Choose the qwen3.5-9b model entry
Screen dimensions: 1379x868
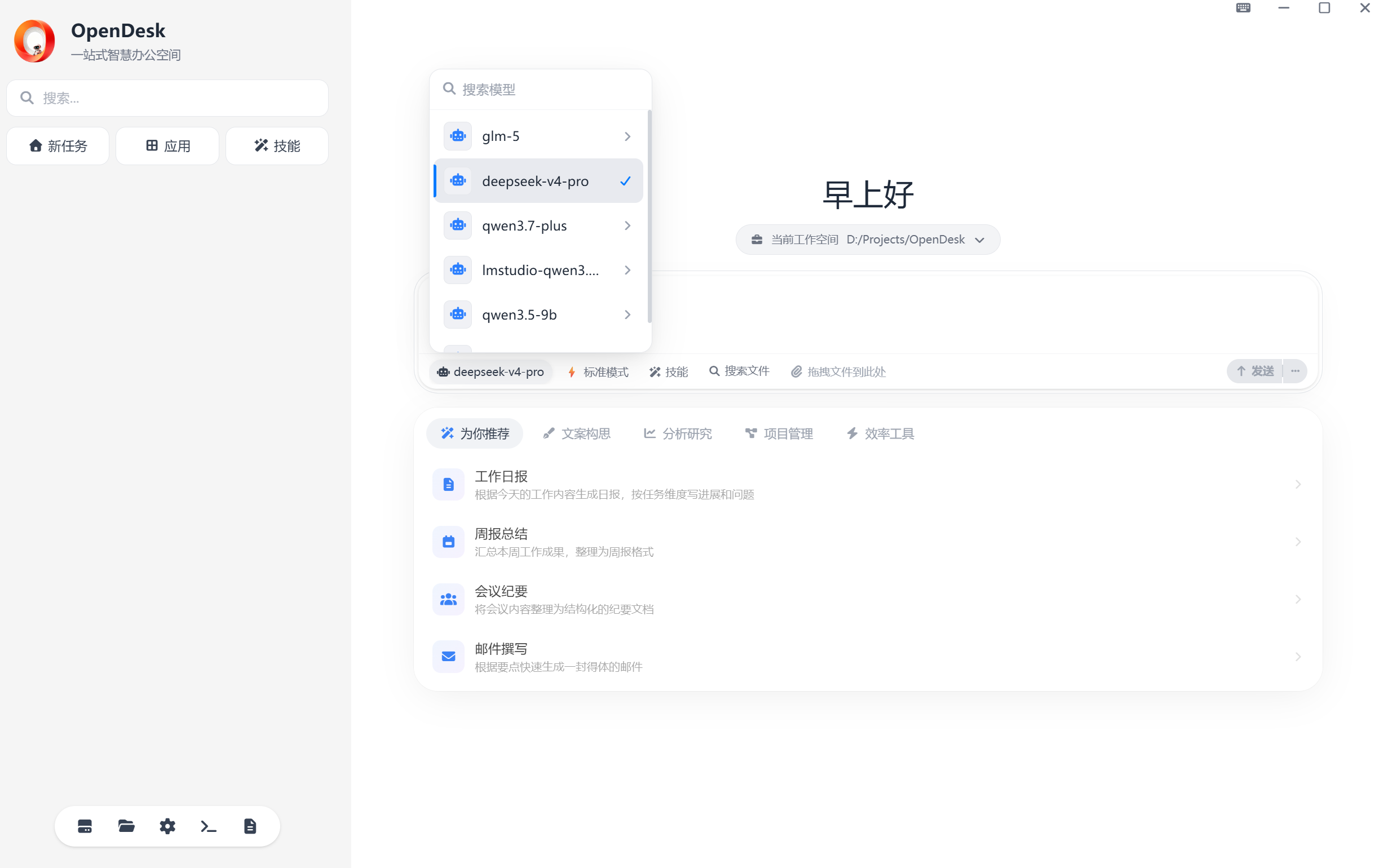click(538, 315)
